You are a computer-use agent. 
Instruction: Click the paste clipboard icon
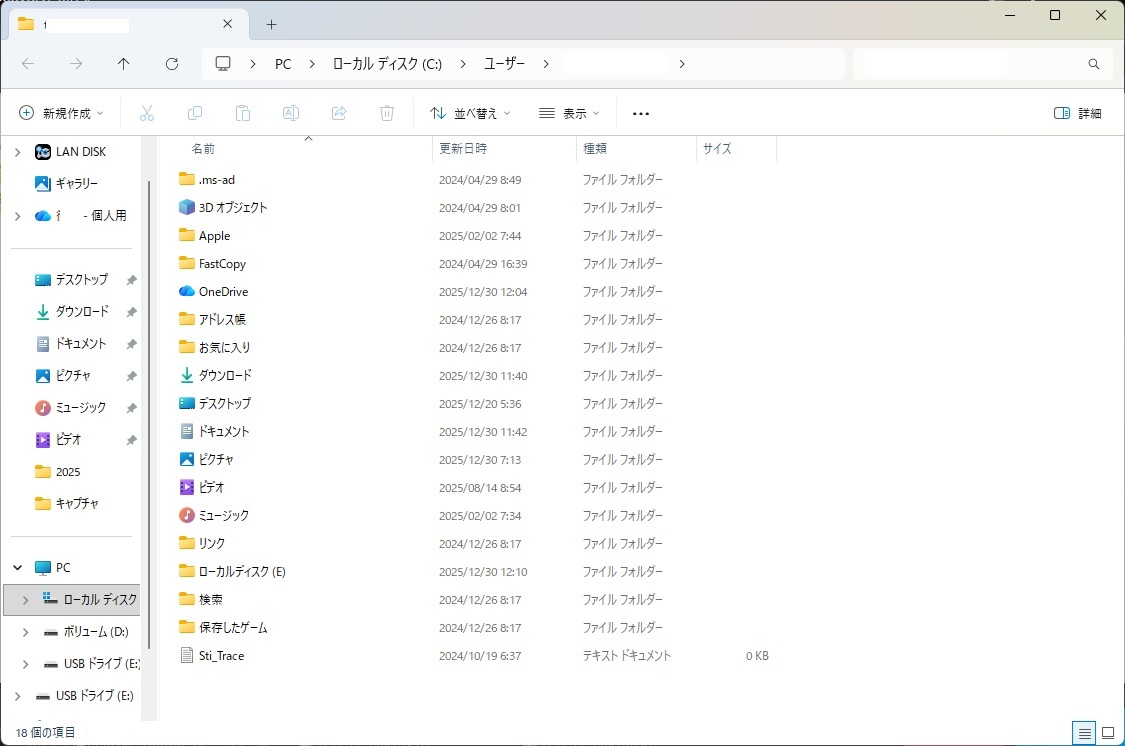pyautogui.click(x=243, y=113)
